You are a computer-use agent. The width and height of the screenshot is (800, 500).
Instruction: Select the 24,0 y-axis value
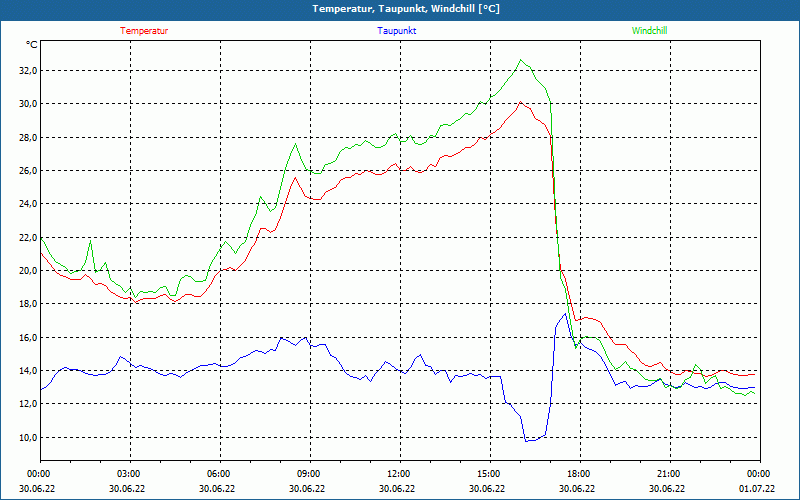click(x=28, y=204)
